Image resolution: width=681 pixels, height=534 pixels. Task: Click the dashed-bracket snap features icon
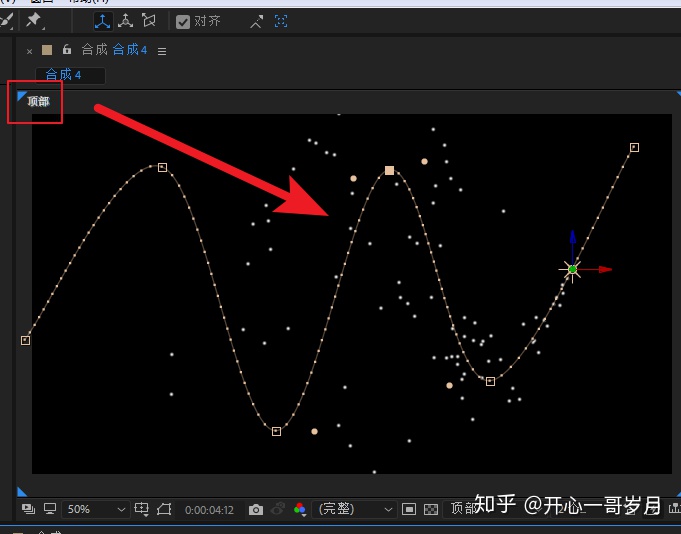coord(281,21)
